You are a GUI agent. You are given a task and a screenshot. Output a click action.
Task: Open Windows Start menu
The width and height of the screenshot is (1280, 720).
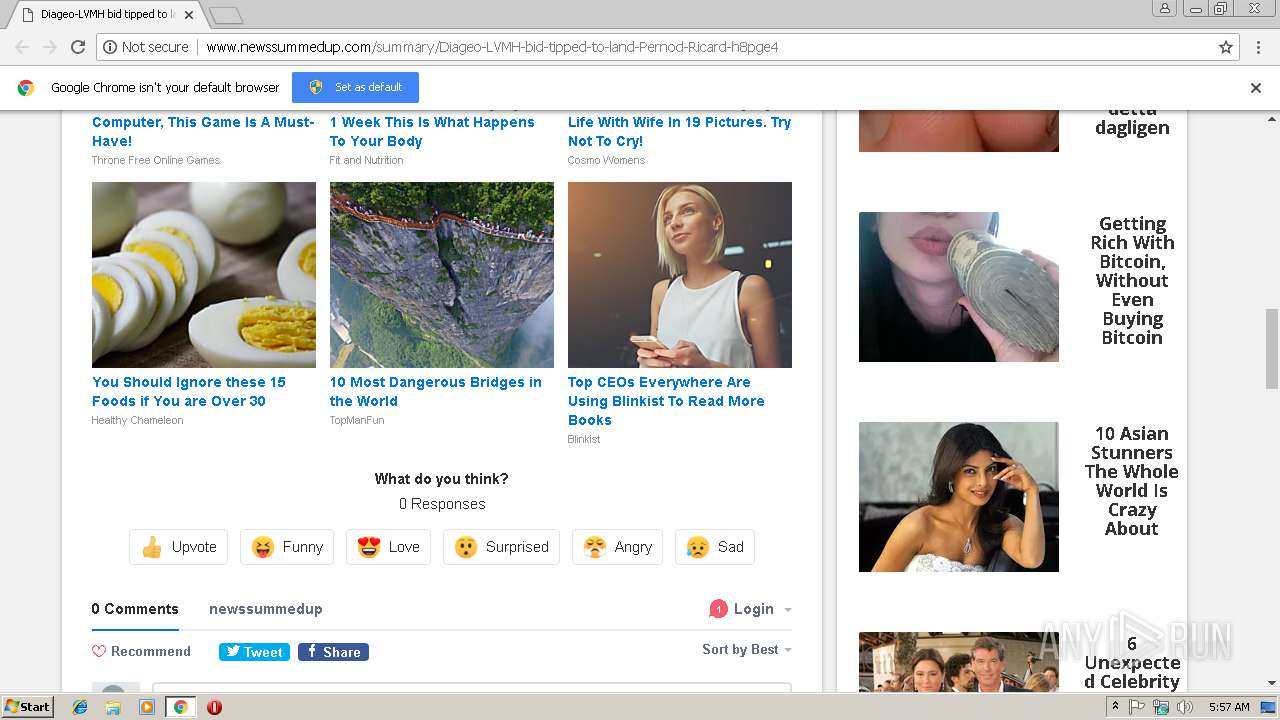(x=28, y=706)
